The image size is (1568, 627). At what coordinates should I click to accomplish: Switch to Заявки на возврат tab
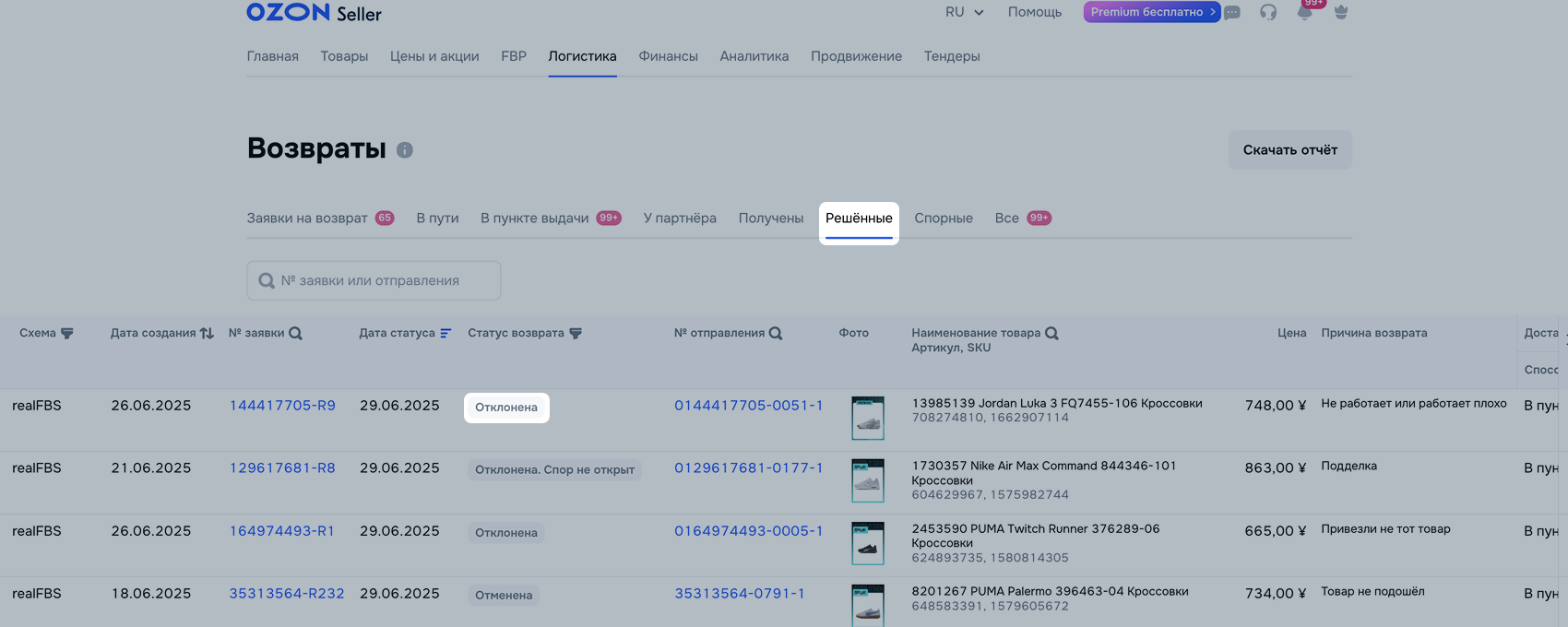[320, 219]
